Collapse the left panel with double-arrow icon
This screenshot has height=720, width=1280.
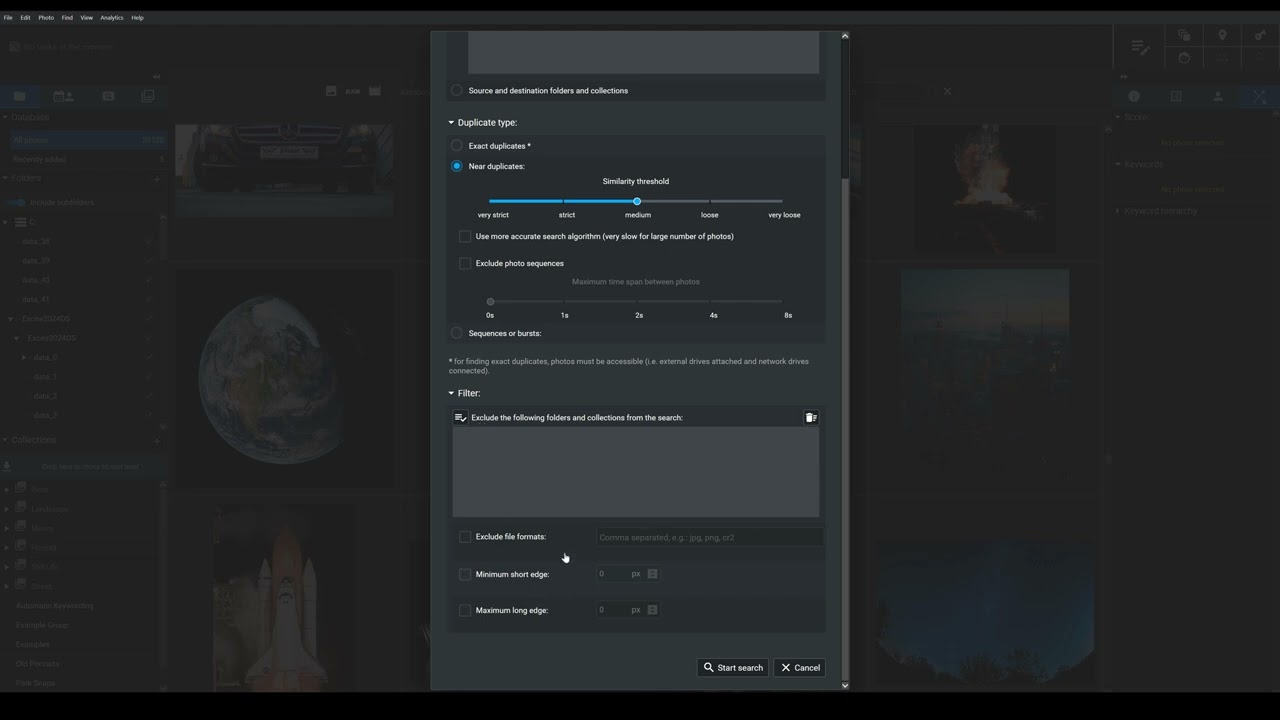pyautogui.click(x=156, y=76)
